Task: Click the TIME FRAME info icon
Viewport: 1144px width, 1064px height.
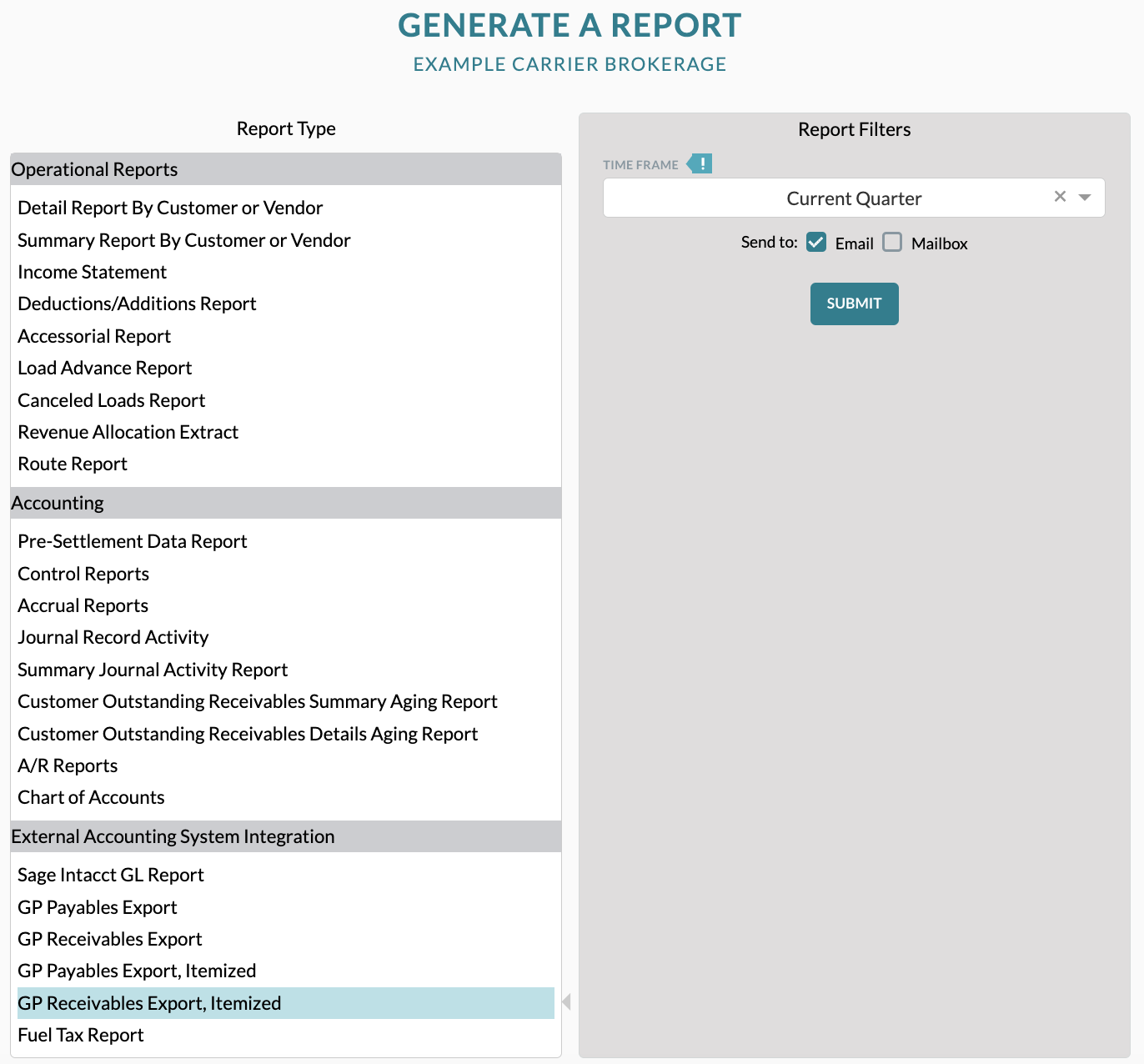Action: tap(701, 163)
